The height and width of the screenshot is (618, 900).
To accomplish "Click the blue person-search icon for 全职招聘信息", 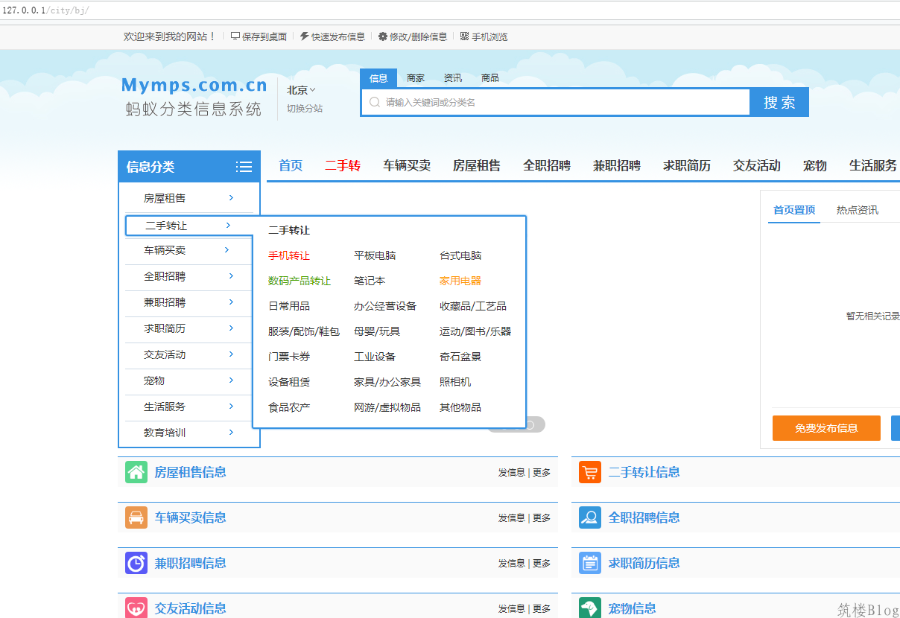I will [x=589, y=518].
